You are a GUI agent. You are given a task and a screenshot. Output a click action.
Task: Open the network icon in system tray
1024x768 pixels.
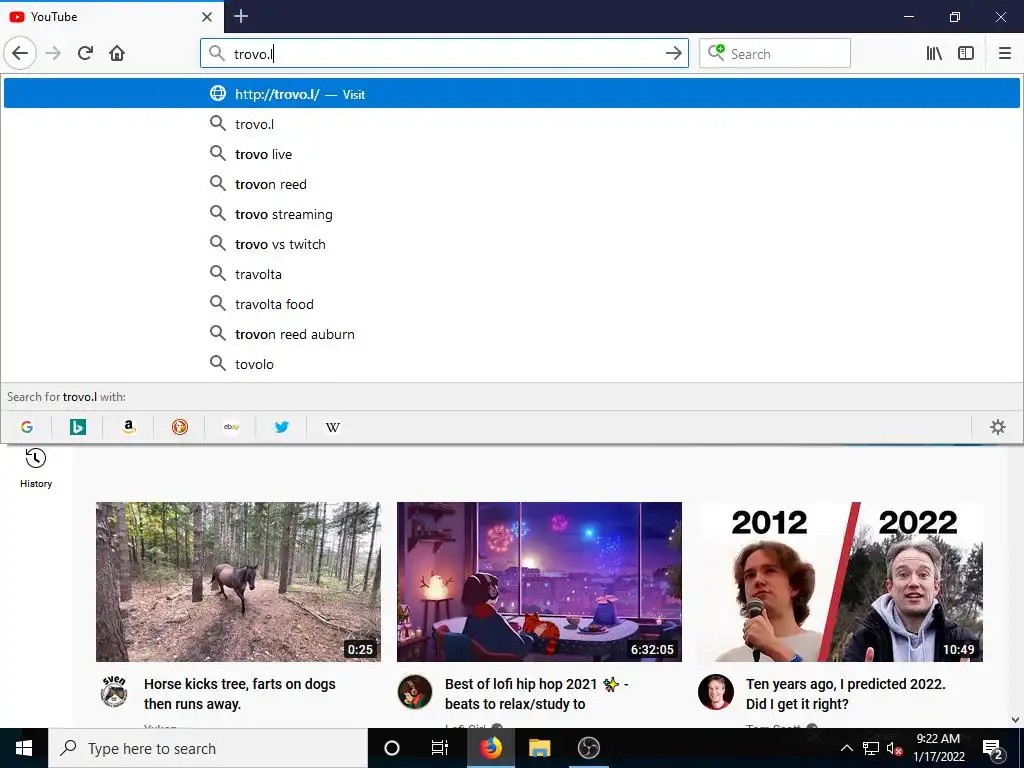click(x=871, y=748)
